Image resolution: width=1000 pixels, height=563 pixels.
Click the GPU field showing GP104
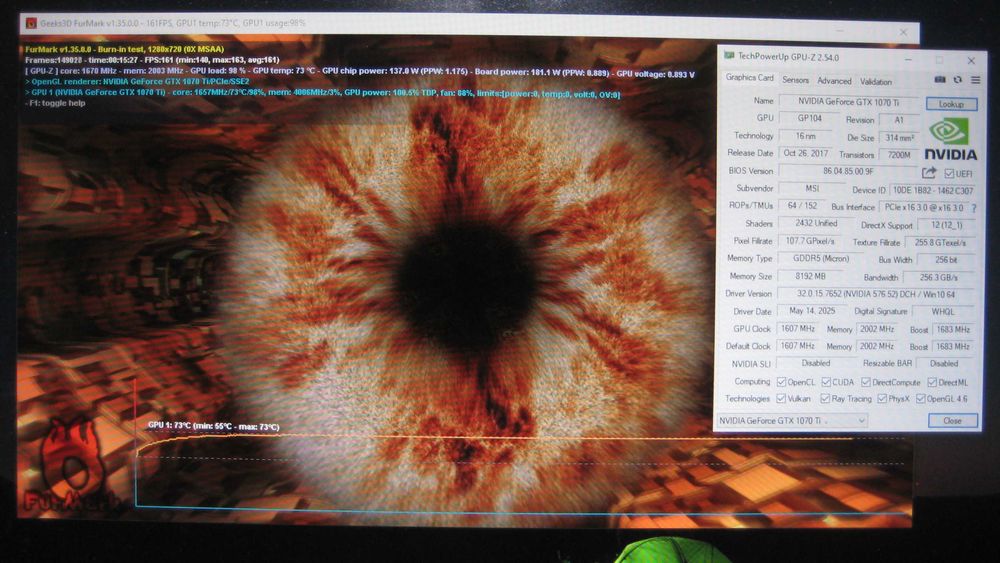[809, 118]
